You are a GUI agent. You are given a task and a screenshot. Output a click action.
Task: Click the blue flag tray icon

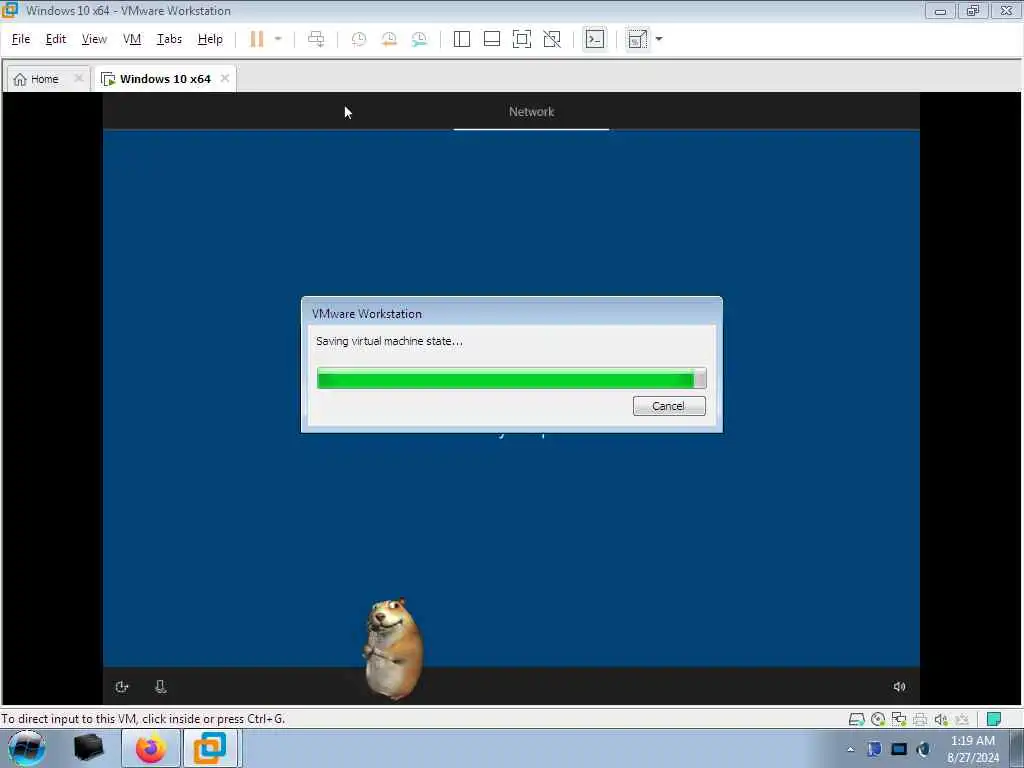[874, 749]
